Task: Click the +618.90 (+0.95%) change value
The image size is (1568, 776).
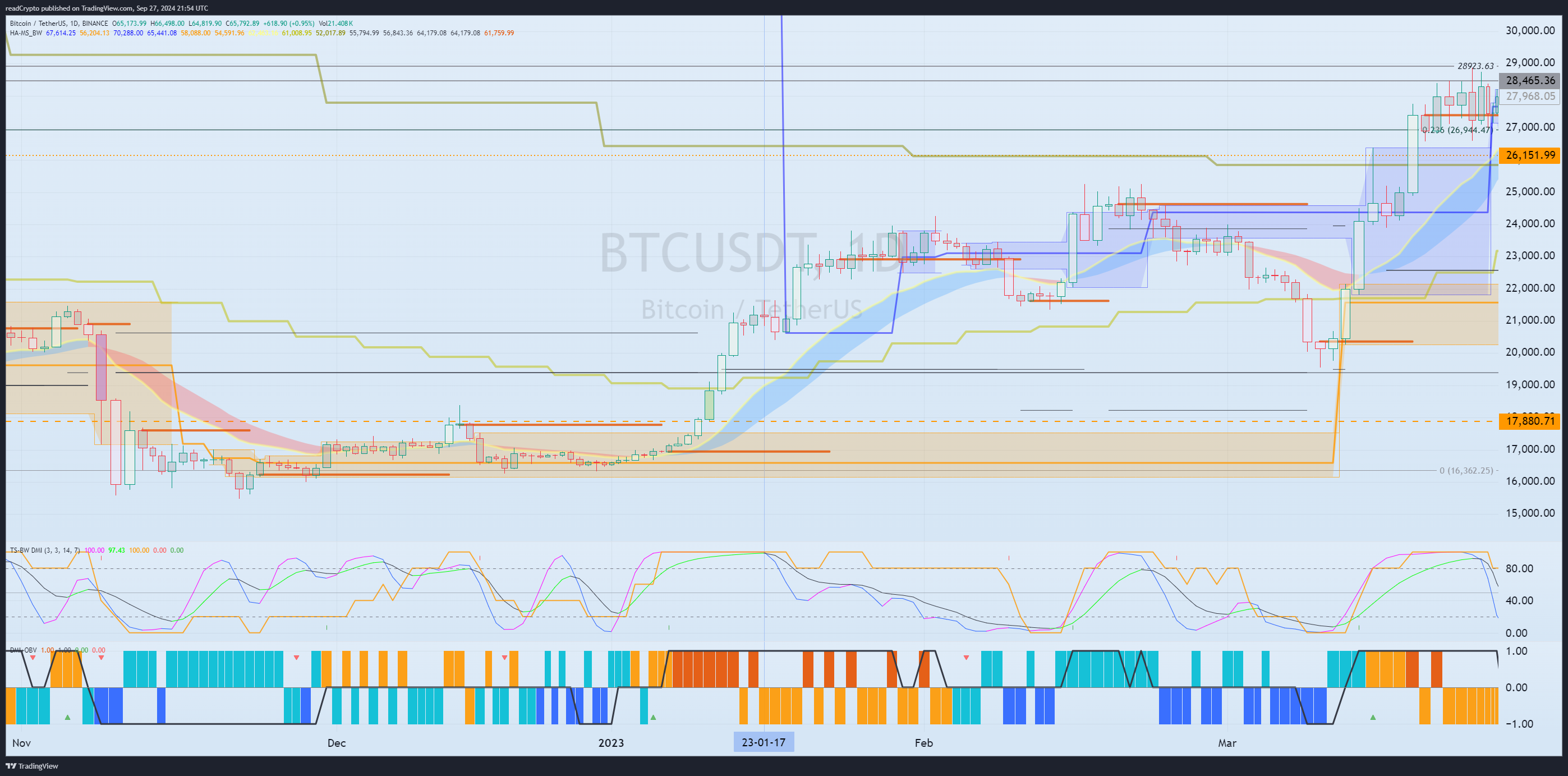Action: click(289, 24)
